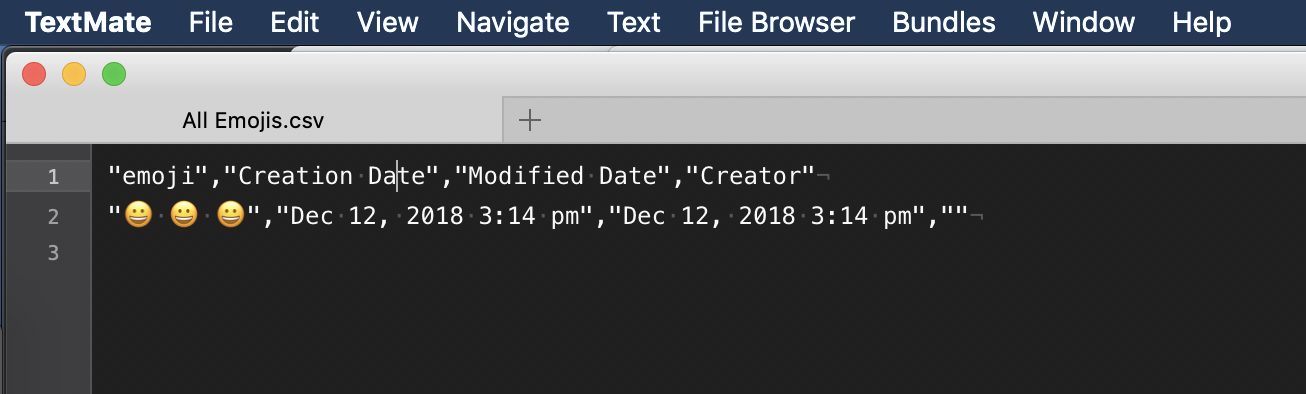
Task: Click the first grinning emoji in line 2
Action: point(137,216)
